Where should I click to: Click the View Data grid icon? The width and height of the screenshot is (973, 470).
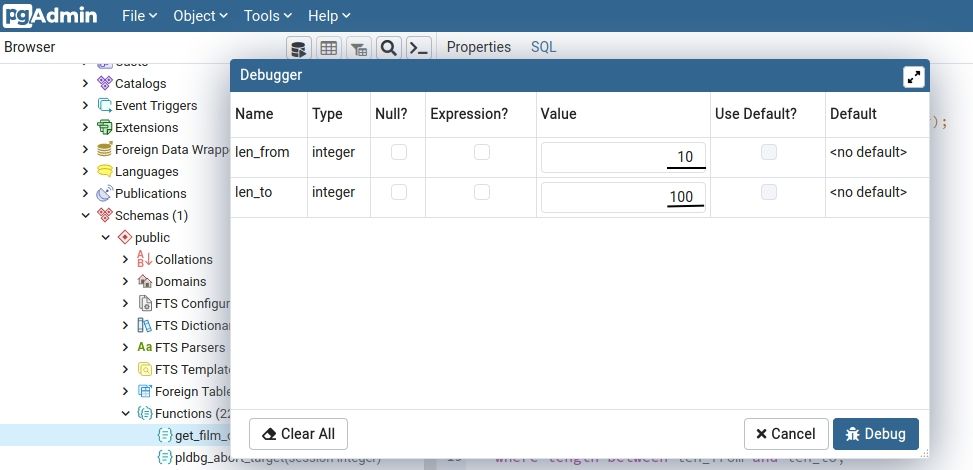click(329, 48)
